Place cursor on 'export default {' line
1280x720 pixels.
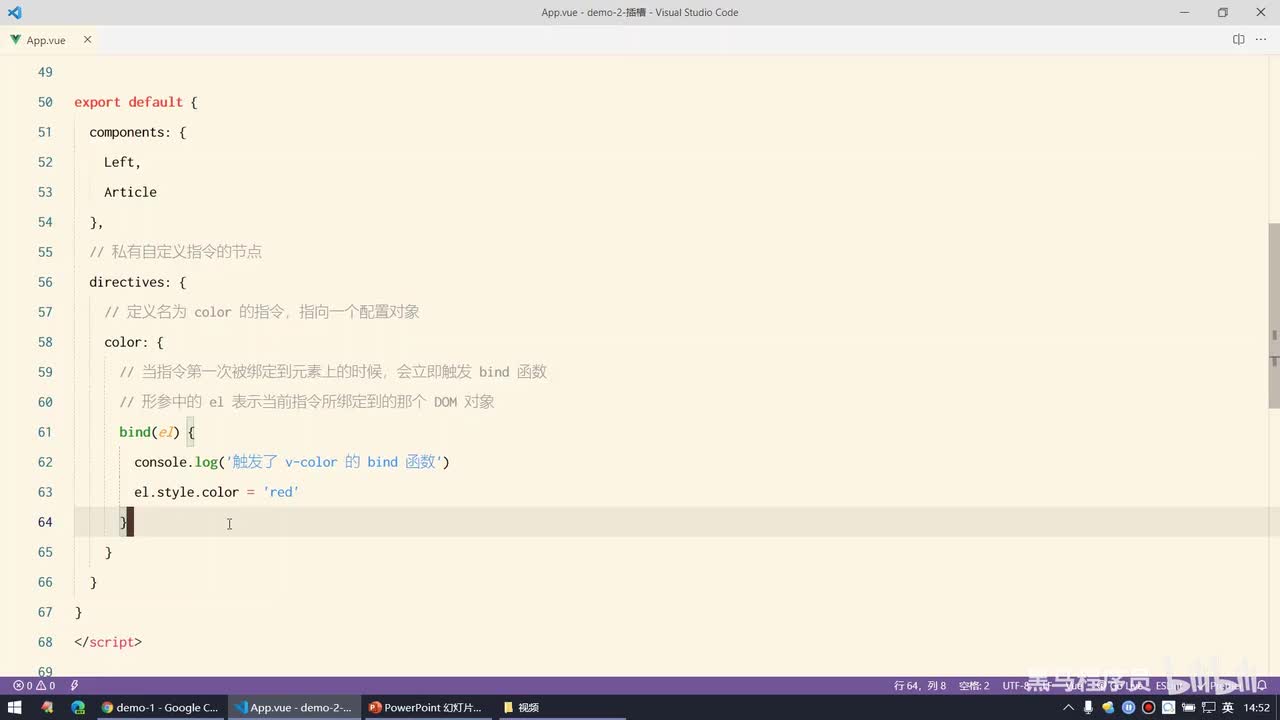(136, 102)
